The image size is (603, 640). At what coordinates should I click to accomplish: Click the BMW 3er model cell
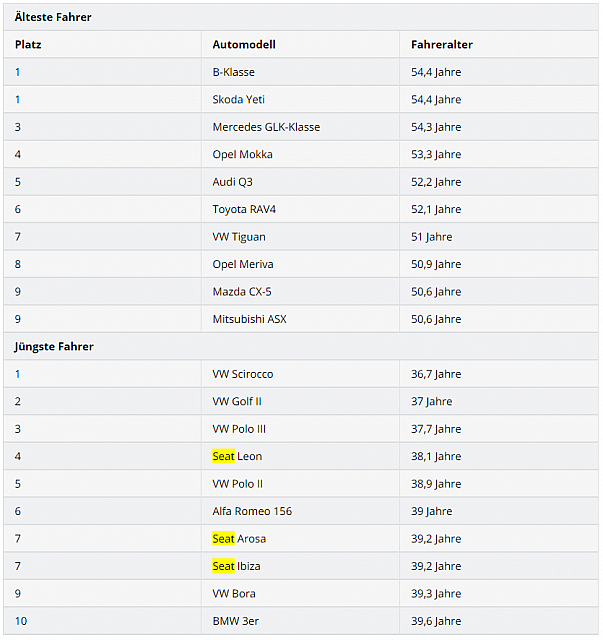(x=235, y=621)
